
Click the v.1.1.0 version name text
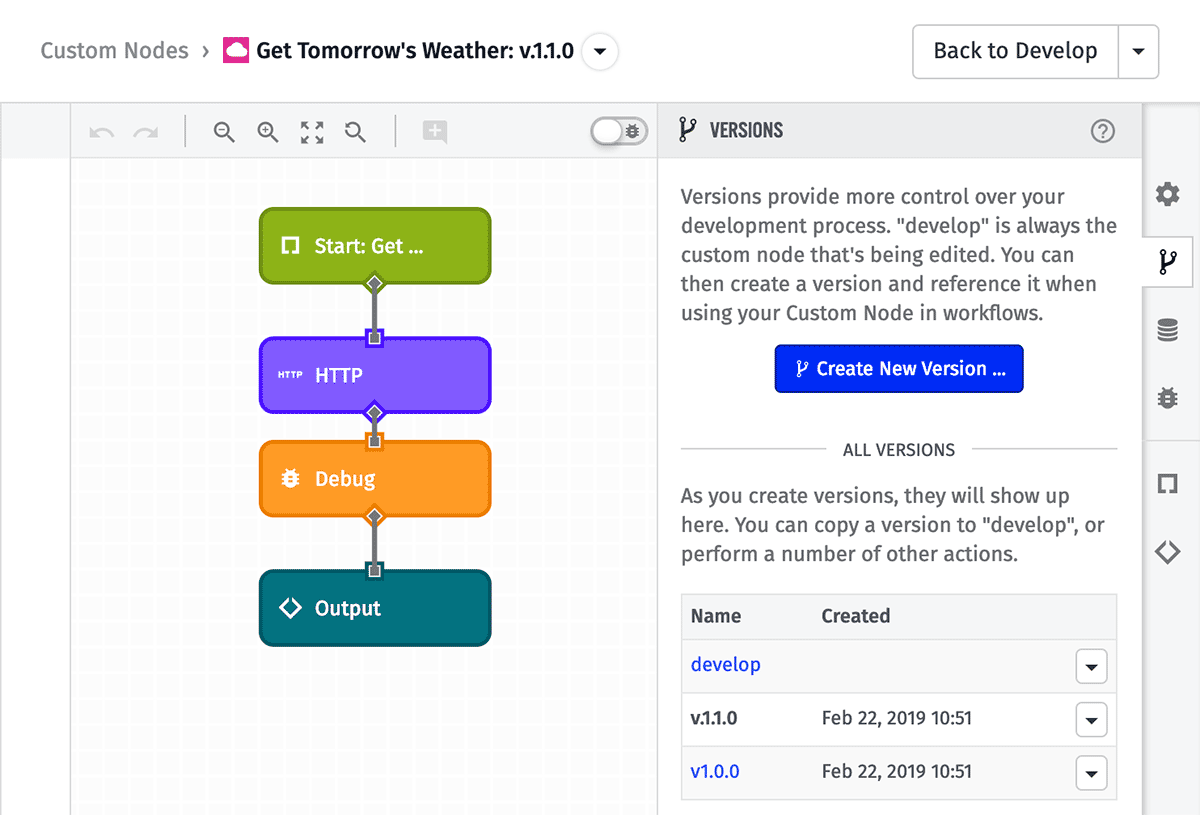coord(714,718)
